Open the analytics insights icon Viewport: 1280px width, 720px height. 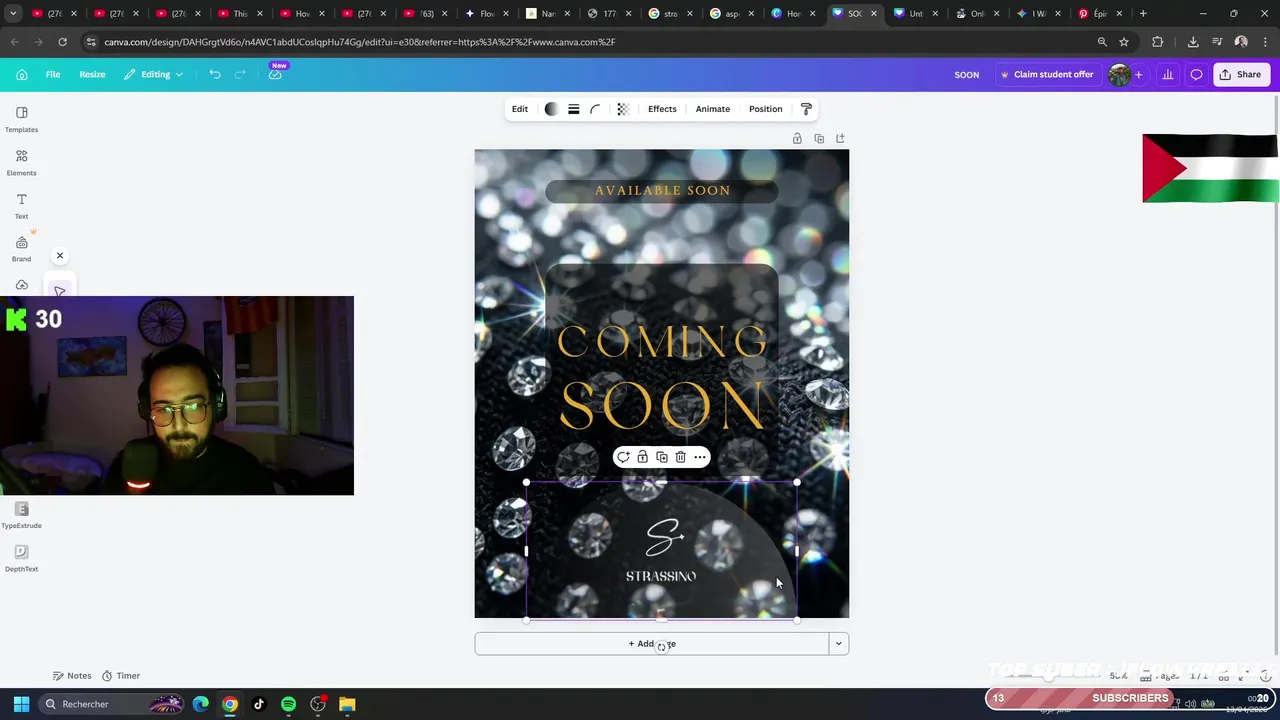coord(1167,74)
